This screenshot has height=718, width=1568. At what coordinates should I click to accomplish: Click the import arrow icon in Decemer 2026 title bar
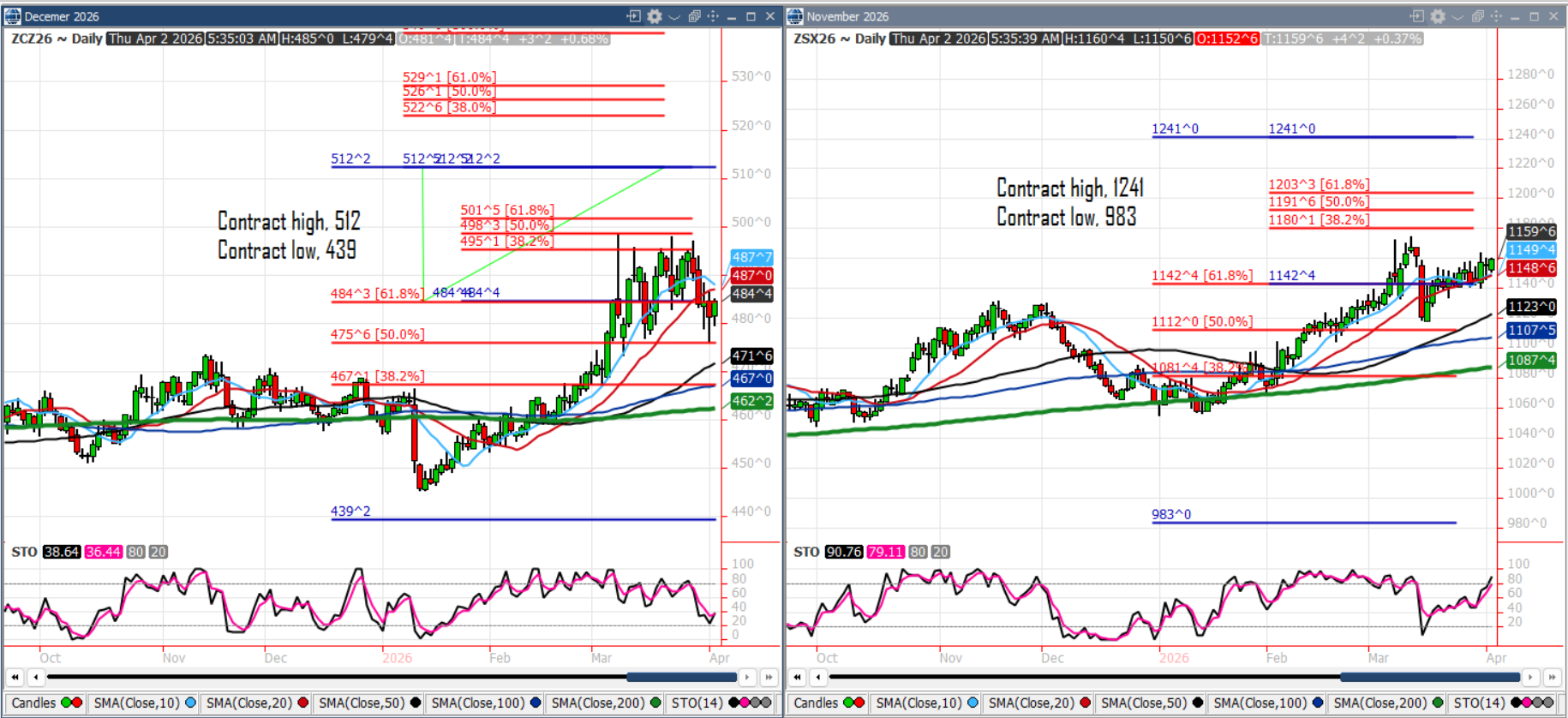(634, 16)
